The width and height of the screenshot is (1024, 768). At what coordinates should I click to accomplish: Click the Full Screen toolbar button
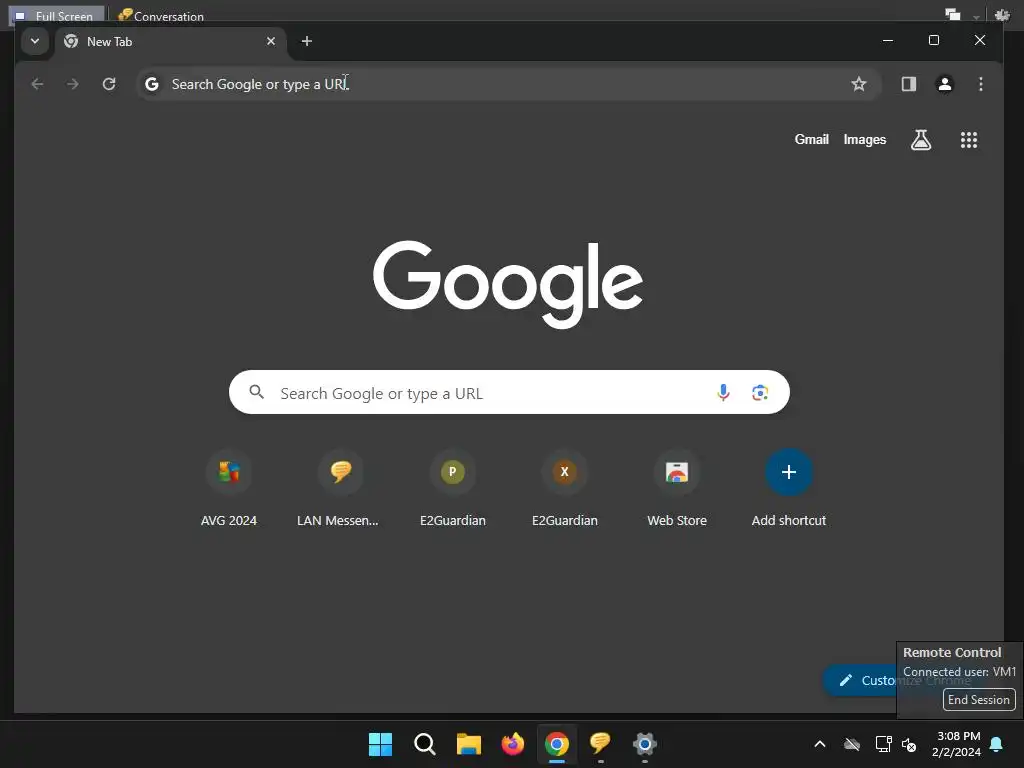click(56, 16)
